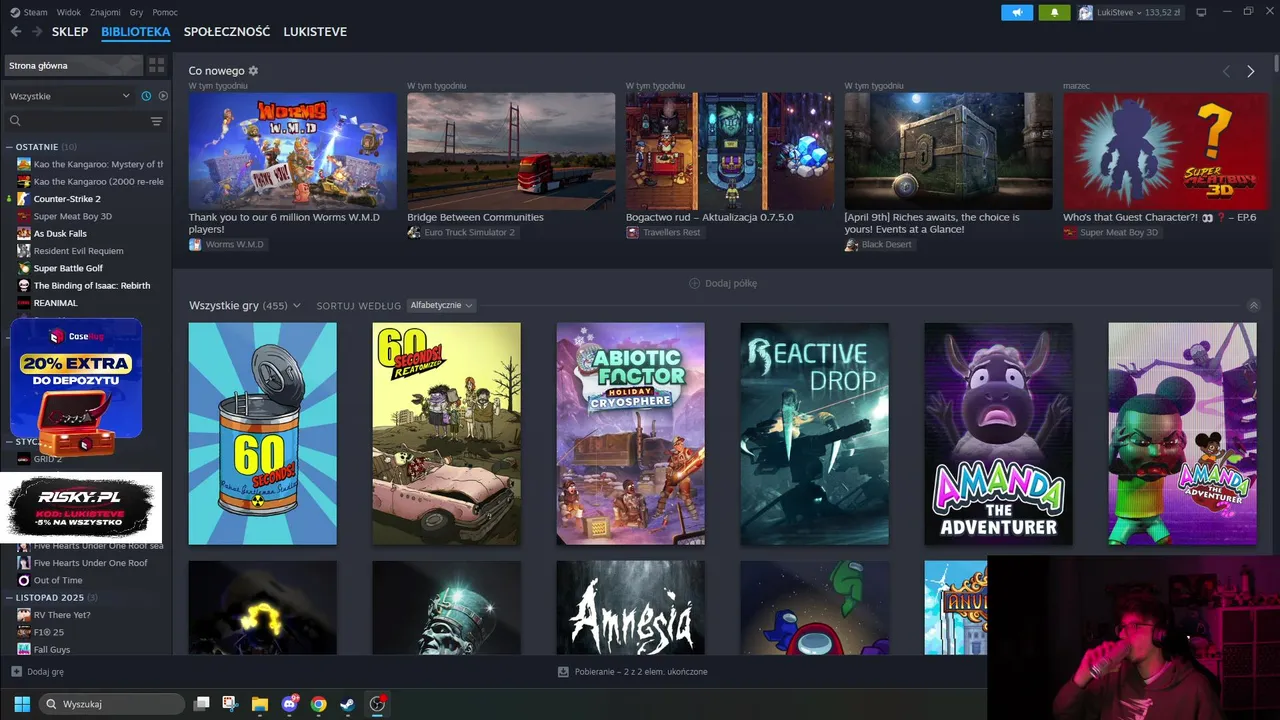1280x720 pixels.
Task: Open Task View on the taskbar
Action: coord(201,704)
